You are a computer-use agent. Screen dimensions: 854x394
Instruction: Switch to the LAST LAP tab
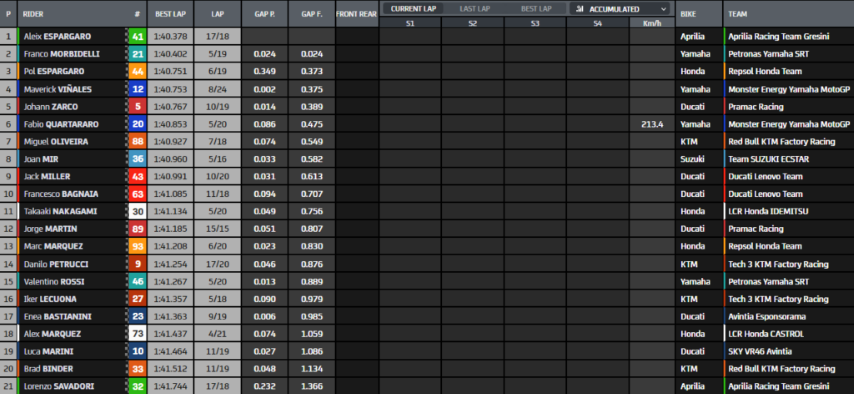pos(474,9)
